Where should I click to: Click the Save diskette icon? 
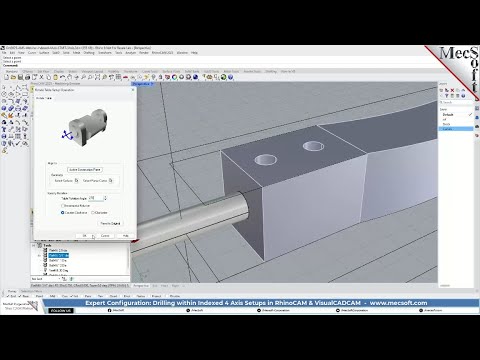coord(20,77)
